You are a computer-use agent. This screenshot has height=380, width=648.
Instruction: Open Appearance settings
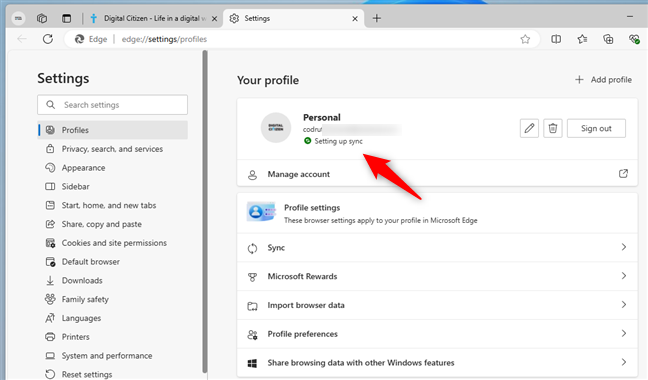(112, 168)
